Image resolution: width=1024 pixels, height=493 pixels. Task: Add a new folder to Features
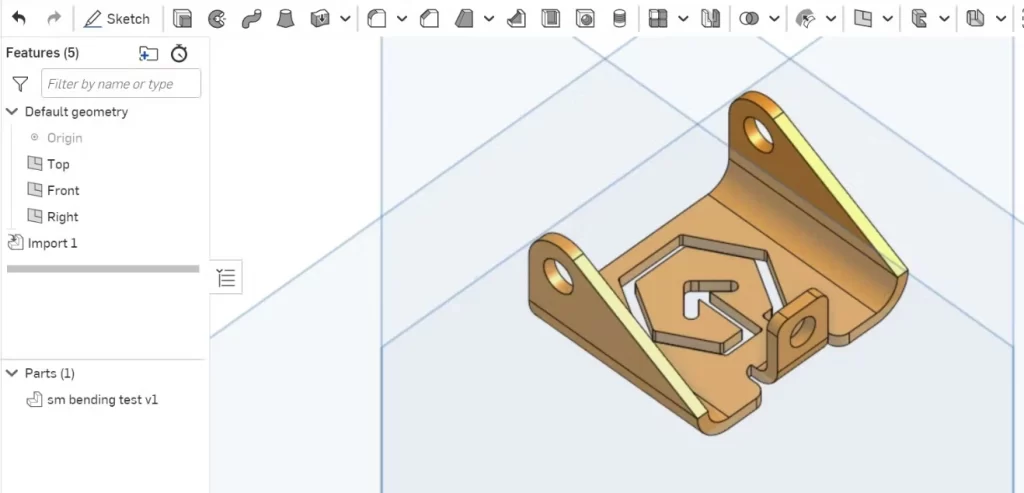click(x=148, y=54)
